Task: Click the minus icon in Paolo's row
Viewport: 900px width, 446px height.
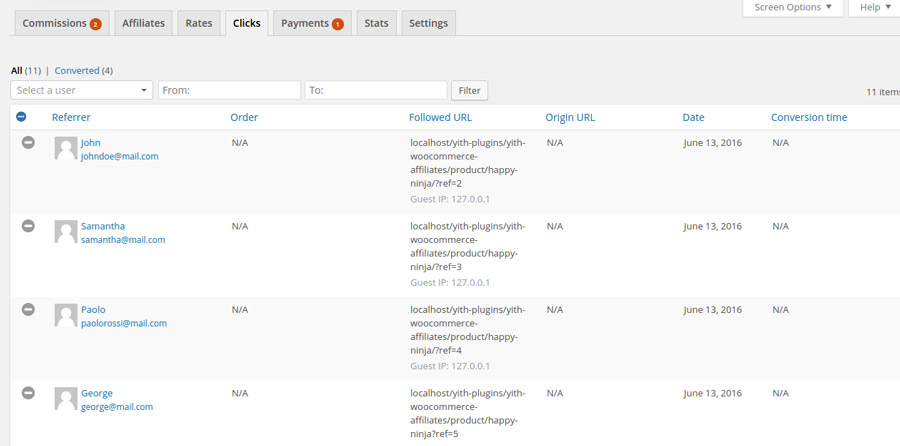Action: tap(28, 310)
